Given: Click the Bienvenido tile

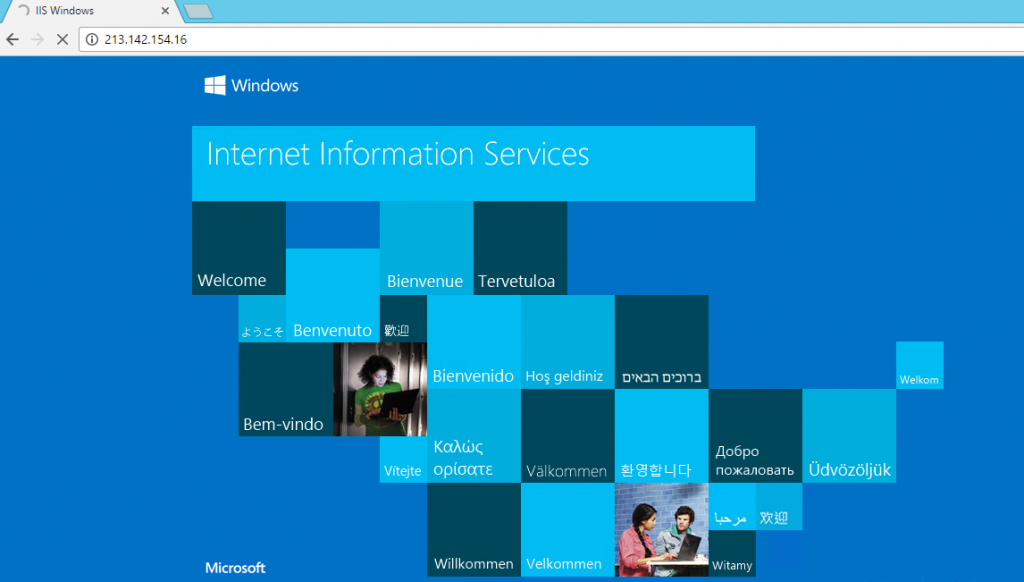Looking at the screenshot, I should click(x=474, y=342).
